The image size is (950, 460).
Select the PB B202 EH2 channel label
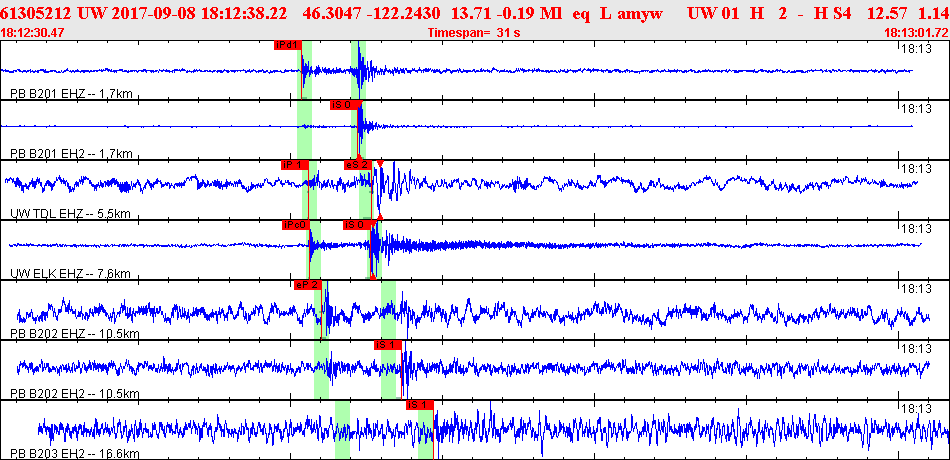[x=74, y=394]
